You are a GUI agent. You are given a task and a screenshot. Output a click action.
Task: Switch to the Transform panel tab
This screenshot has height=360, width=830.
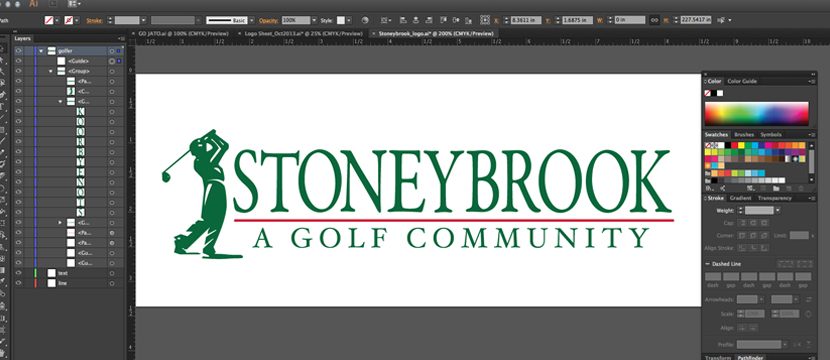(x=718, y=358)
